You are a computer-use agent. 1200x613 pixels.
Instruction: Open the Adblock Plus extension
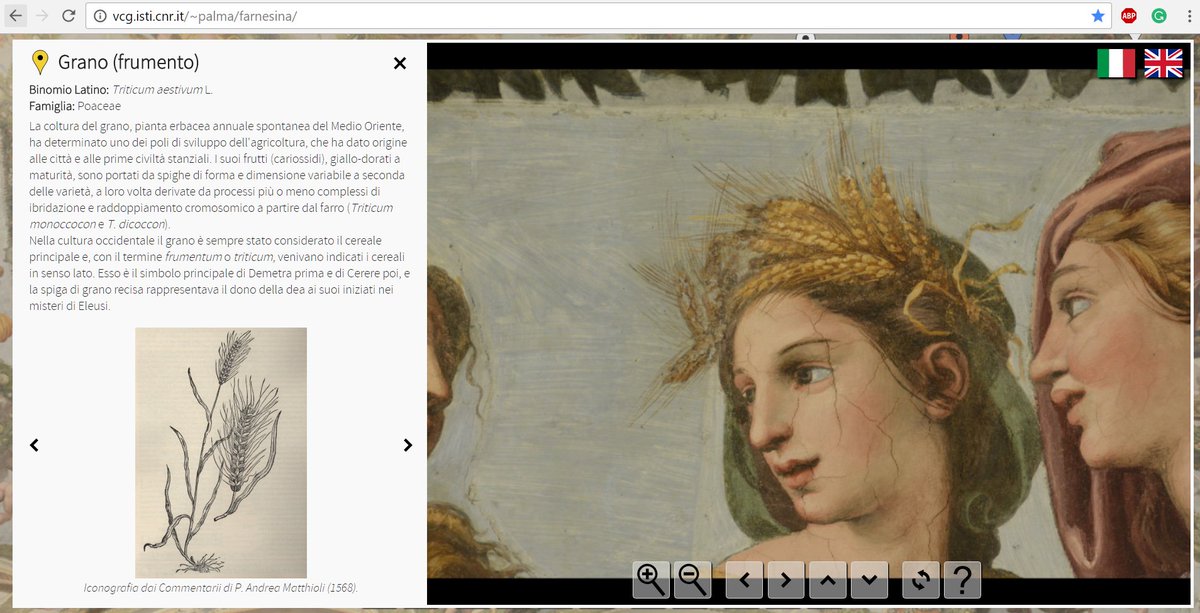(x=1129, y=16)
